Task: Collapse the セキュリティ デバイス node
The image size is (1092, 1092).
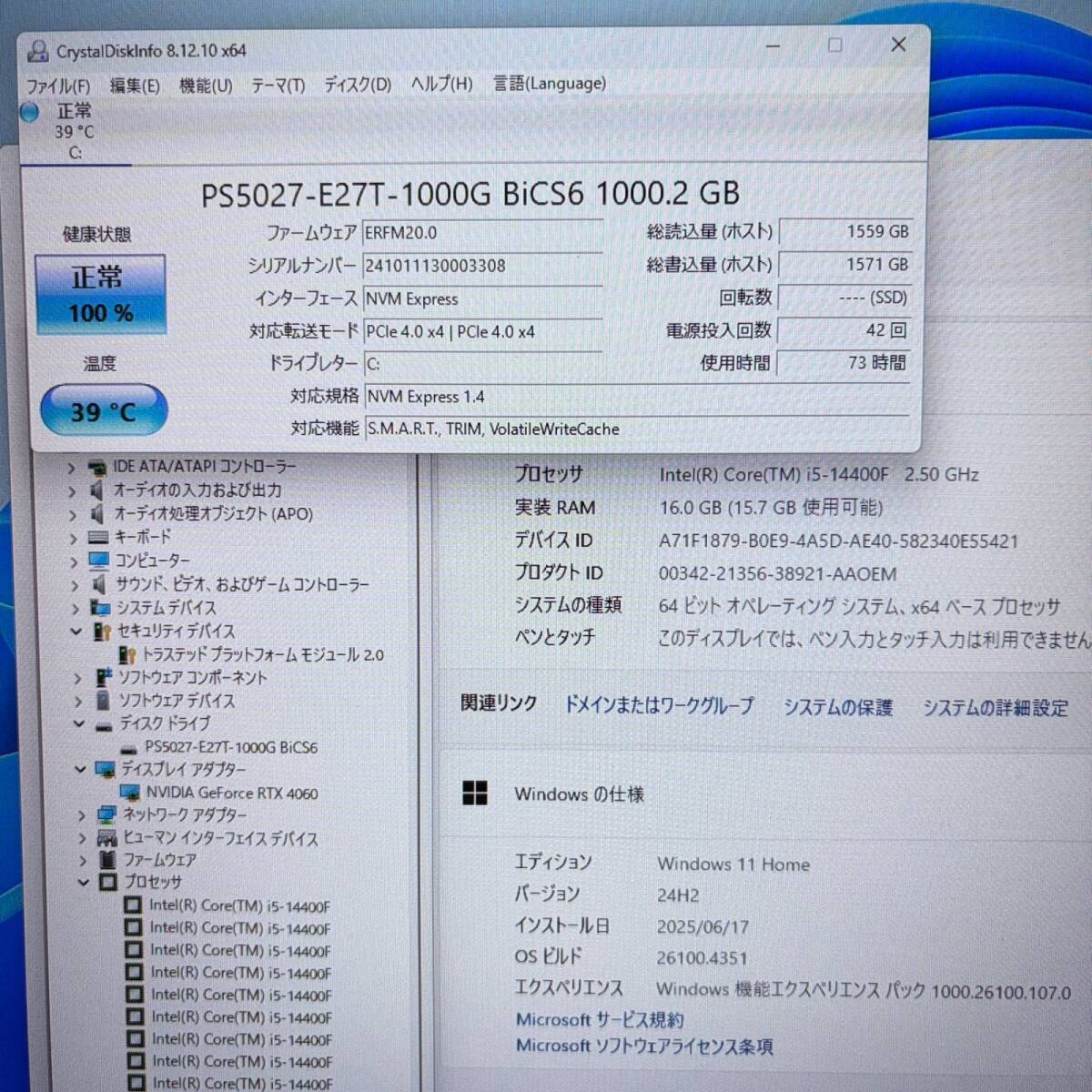Action: tap(76, 631)
